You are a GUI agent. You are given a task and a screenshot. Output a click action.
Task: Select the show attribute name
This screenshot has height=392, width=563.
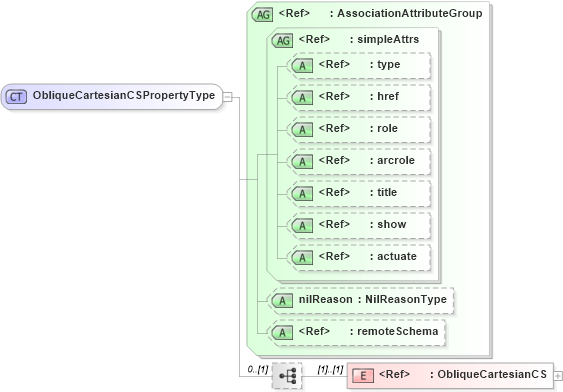pos(392,224)
